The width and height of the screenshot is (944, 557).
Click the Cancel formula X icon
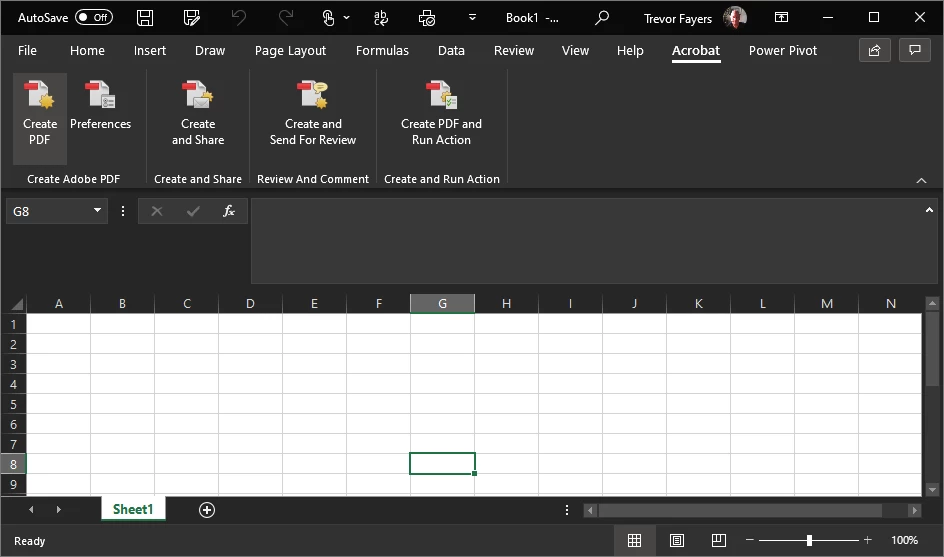(157, 211)
